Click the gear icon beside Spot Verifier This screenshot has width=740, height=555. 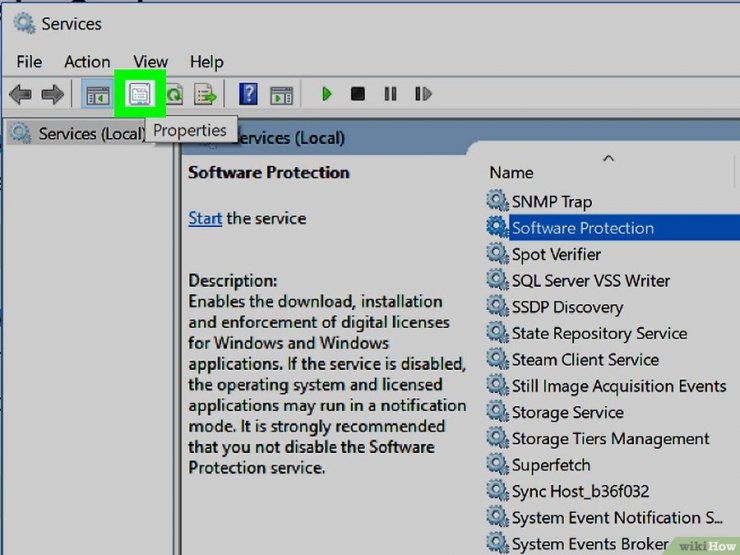pyautogui.click(x=497, y=253)
